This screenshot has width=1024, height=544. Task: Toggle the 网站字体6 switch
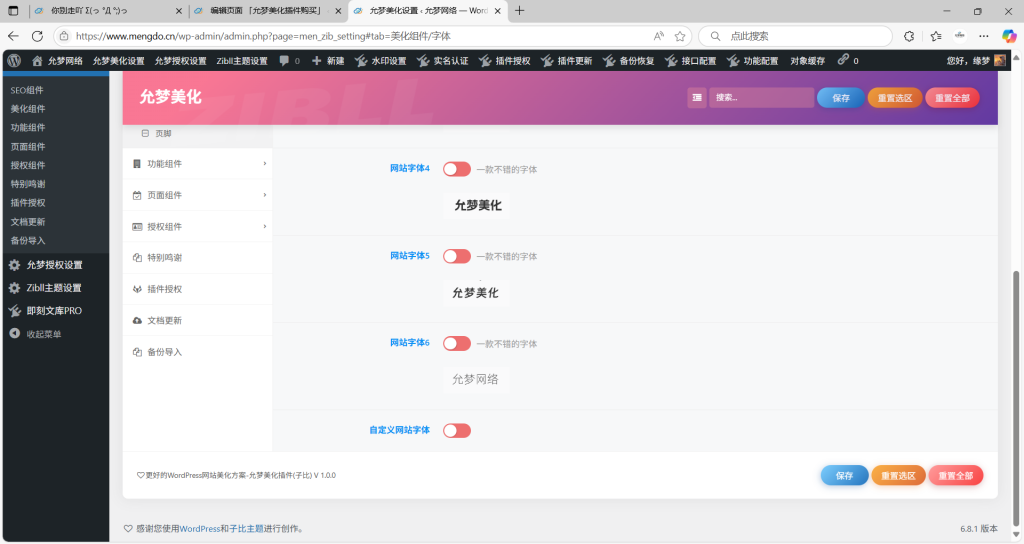point(456,344)
